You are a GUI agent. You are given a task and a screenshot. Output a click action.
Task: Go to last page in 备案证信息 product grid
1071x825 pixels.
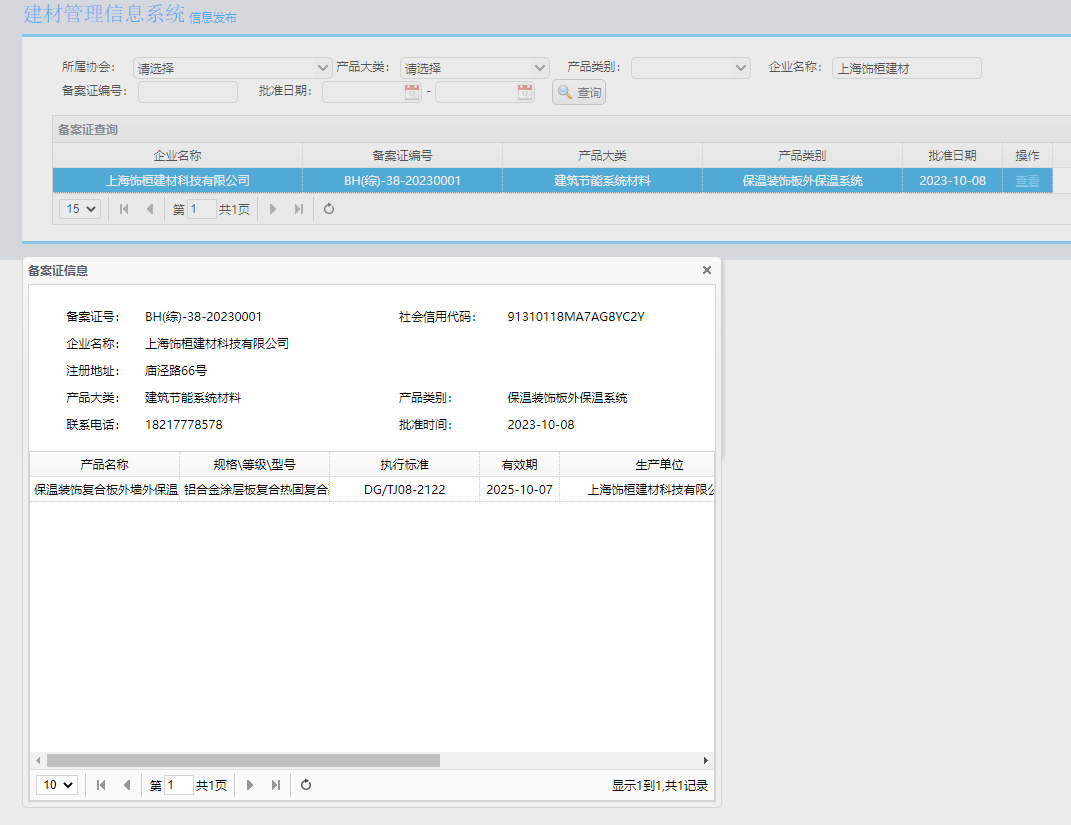(x=275, y=785)
